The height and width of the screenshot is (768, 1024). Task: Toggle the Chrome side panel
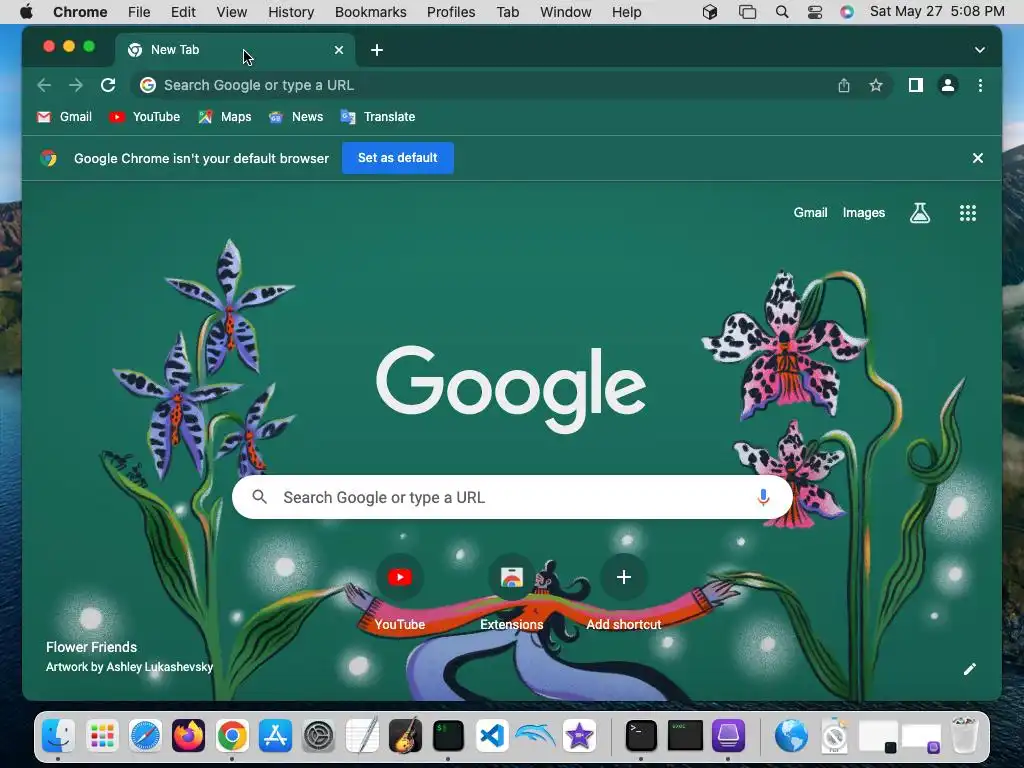click(916, 86)
